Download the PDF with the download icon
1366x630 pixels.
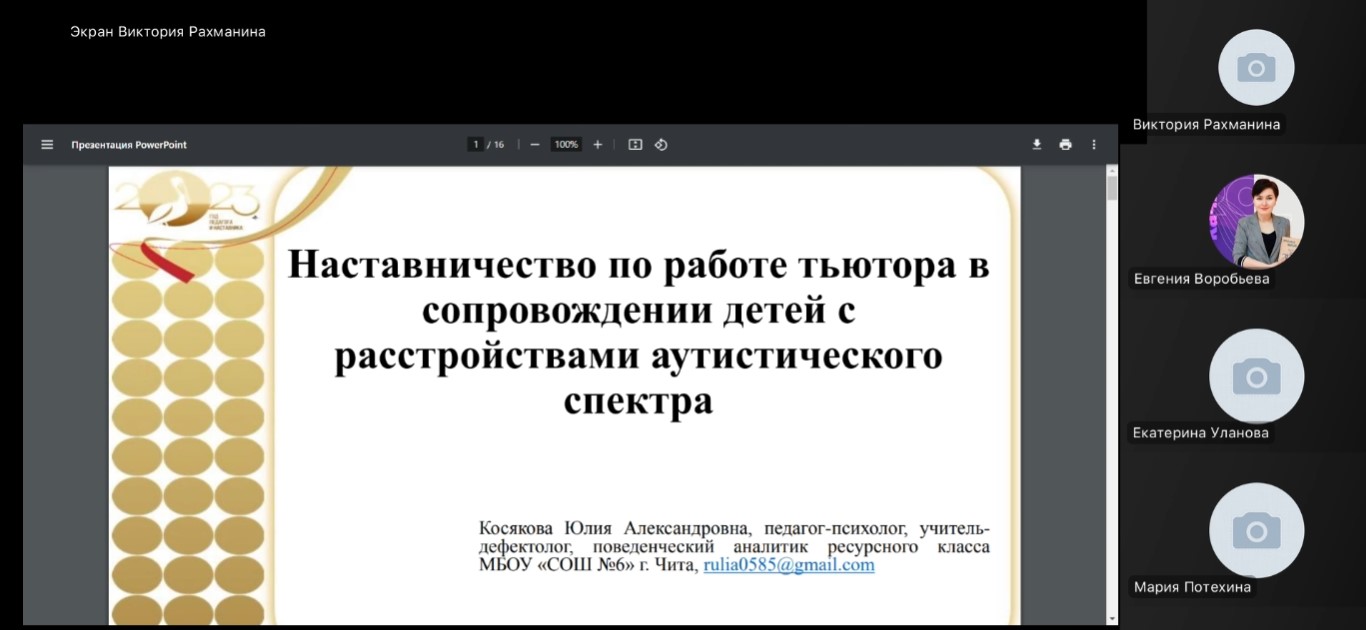tap(1037, 144)
